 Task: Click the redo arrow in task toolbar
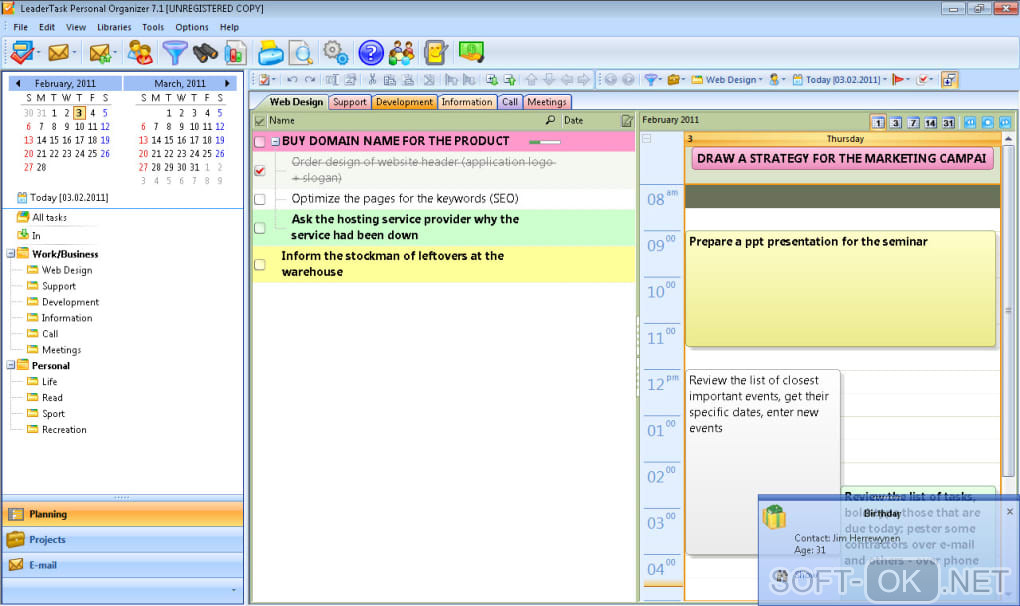pyautogui.click(x=310, y=79)
